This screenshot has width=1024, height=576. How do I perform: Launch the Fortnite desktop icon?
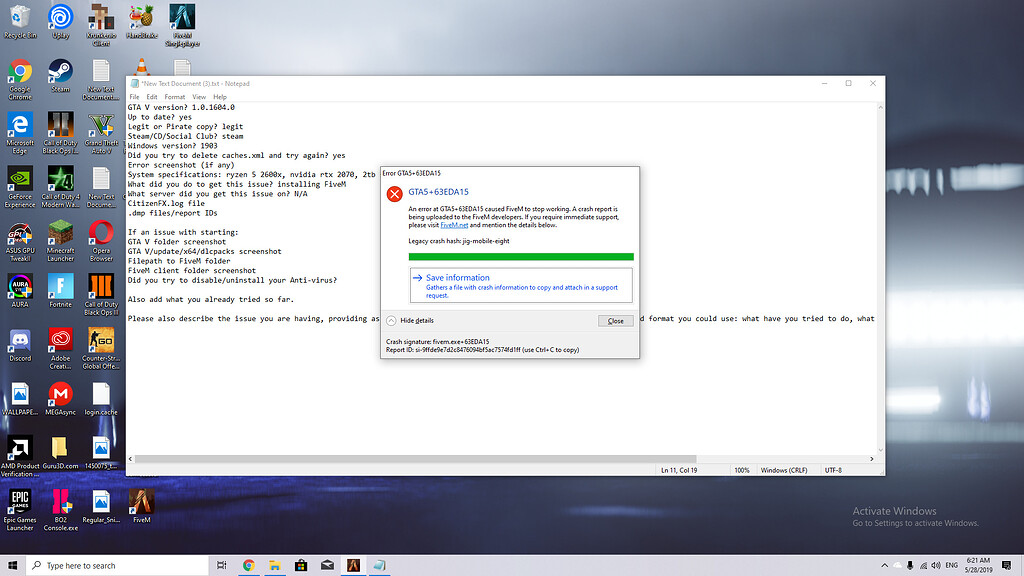(60, 286)
